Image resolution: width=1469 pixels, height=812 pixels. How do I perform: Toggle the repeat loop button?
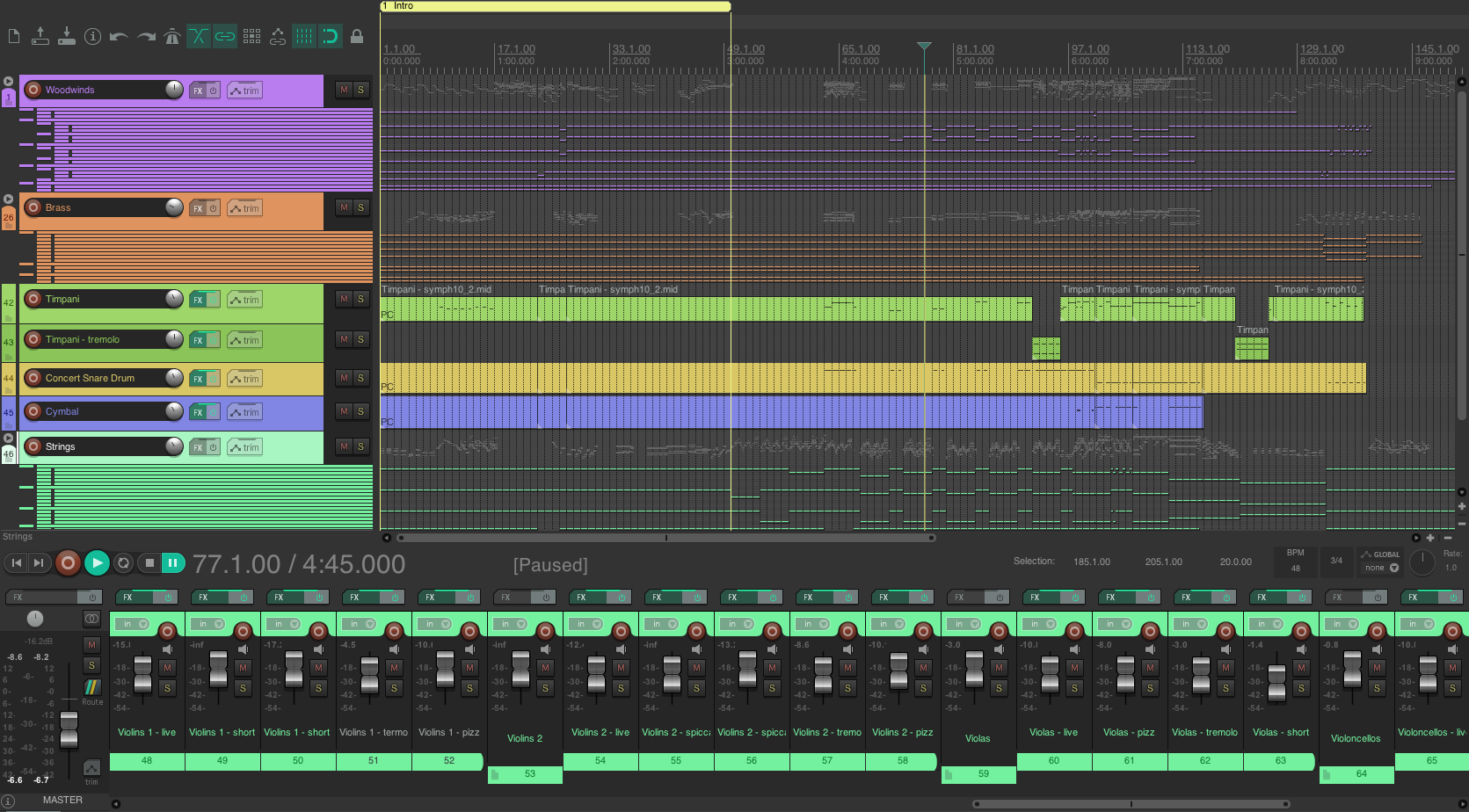123,563
